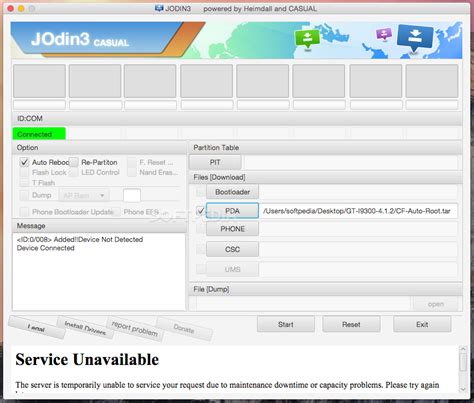
Task: Click the tilted Install Drivers button
Action: (85, 328)
